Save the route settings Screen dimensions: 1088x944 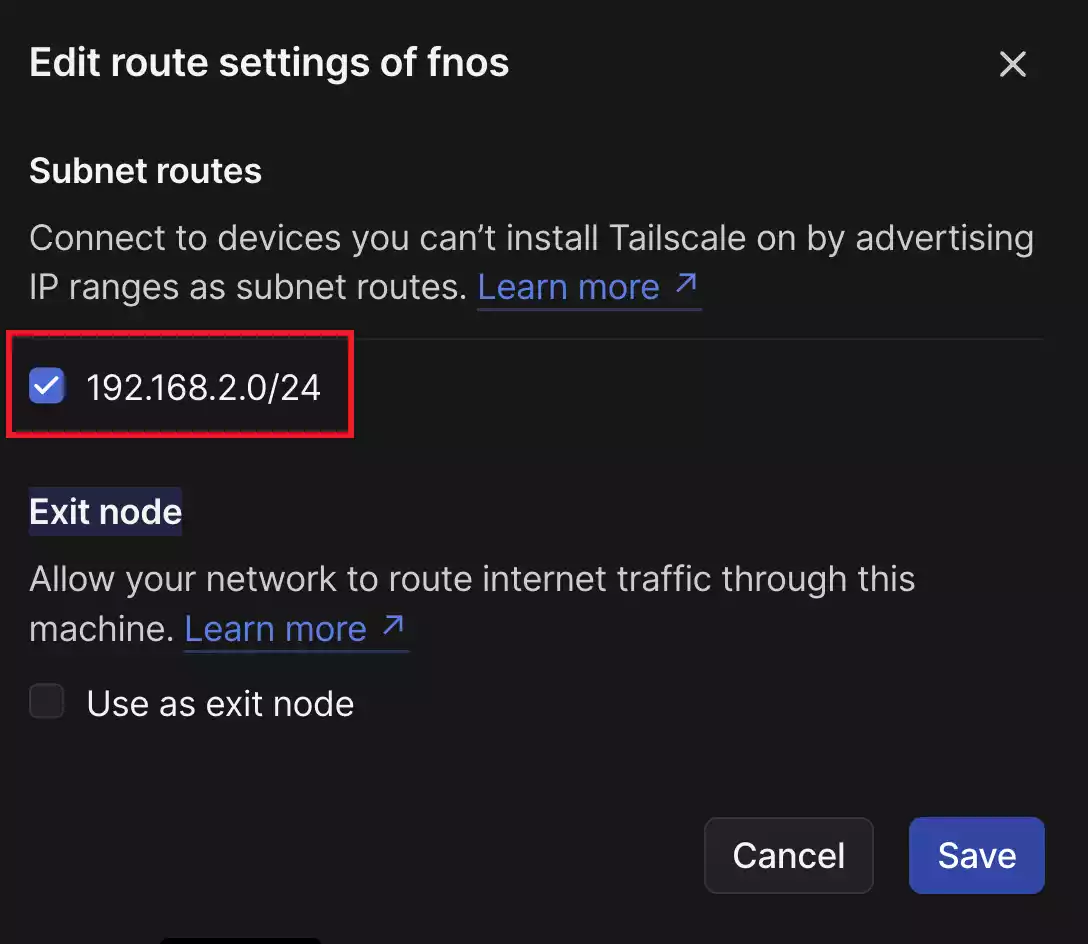click(976, 855)
